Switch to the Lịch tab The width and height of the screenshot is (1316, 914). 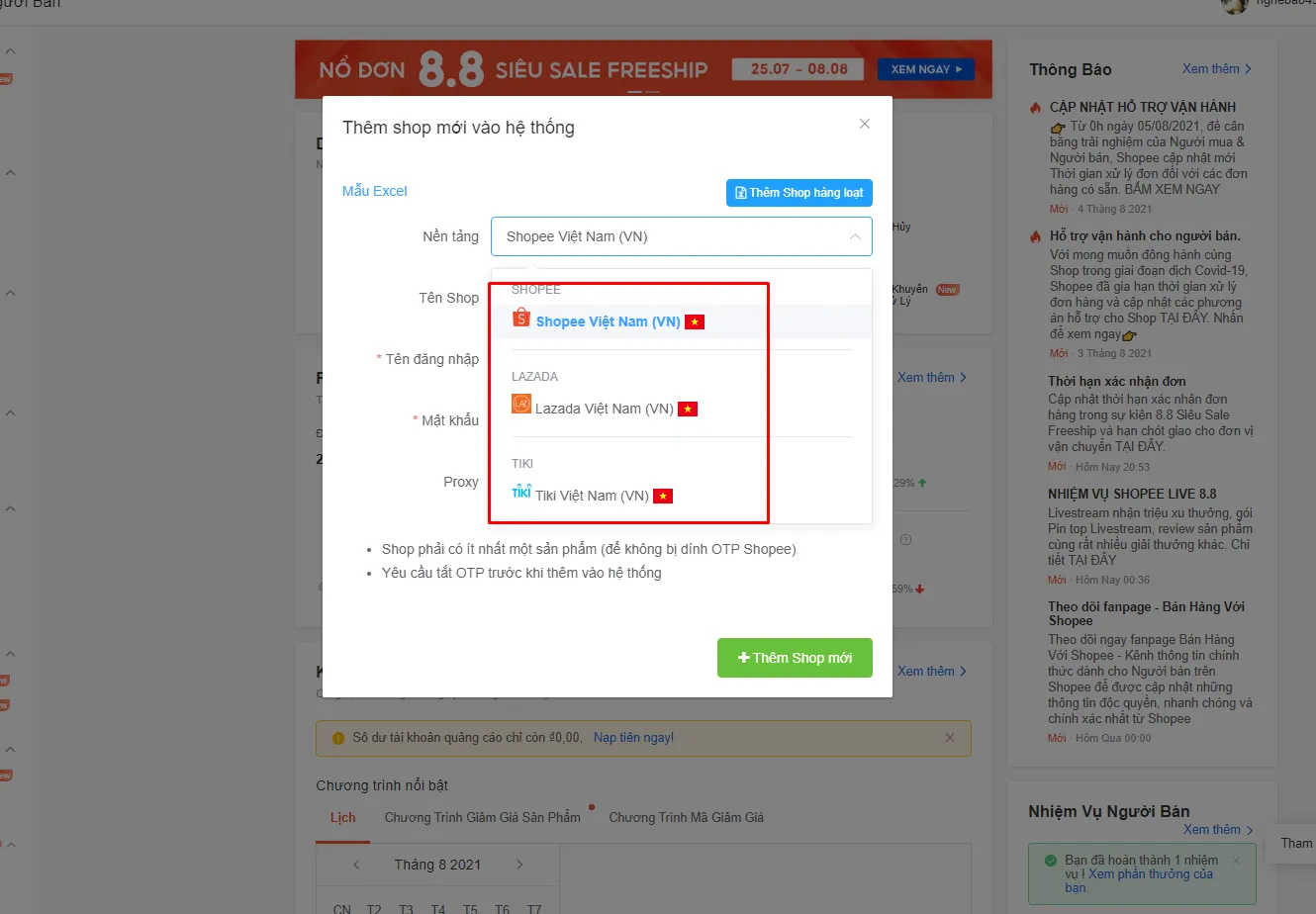pos(342,818)
